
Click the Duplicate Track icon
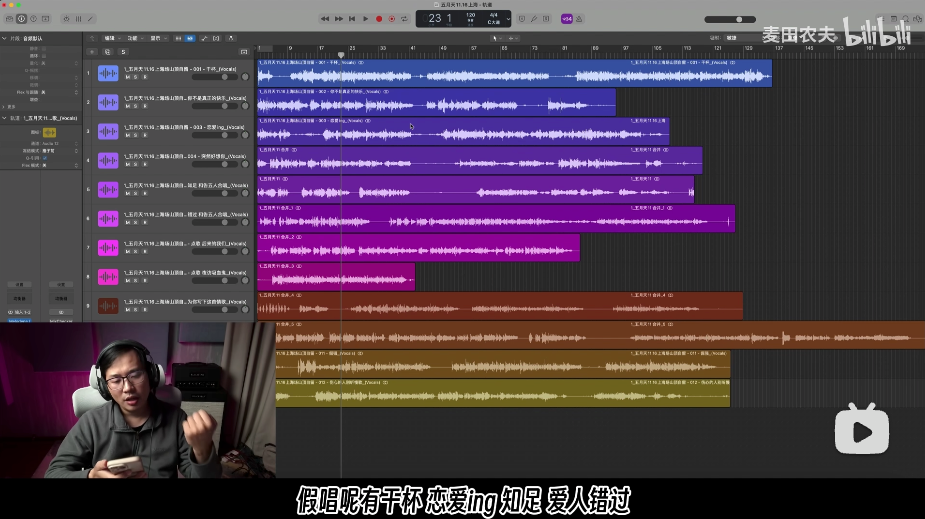coord(107,52)
